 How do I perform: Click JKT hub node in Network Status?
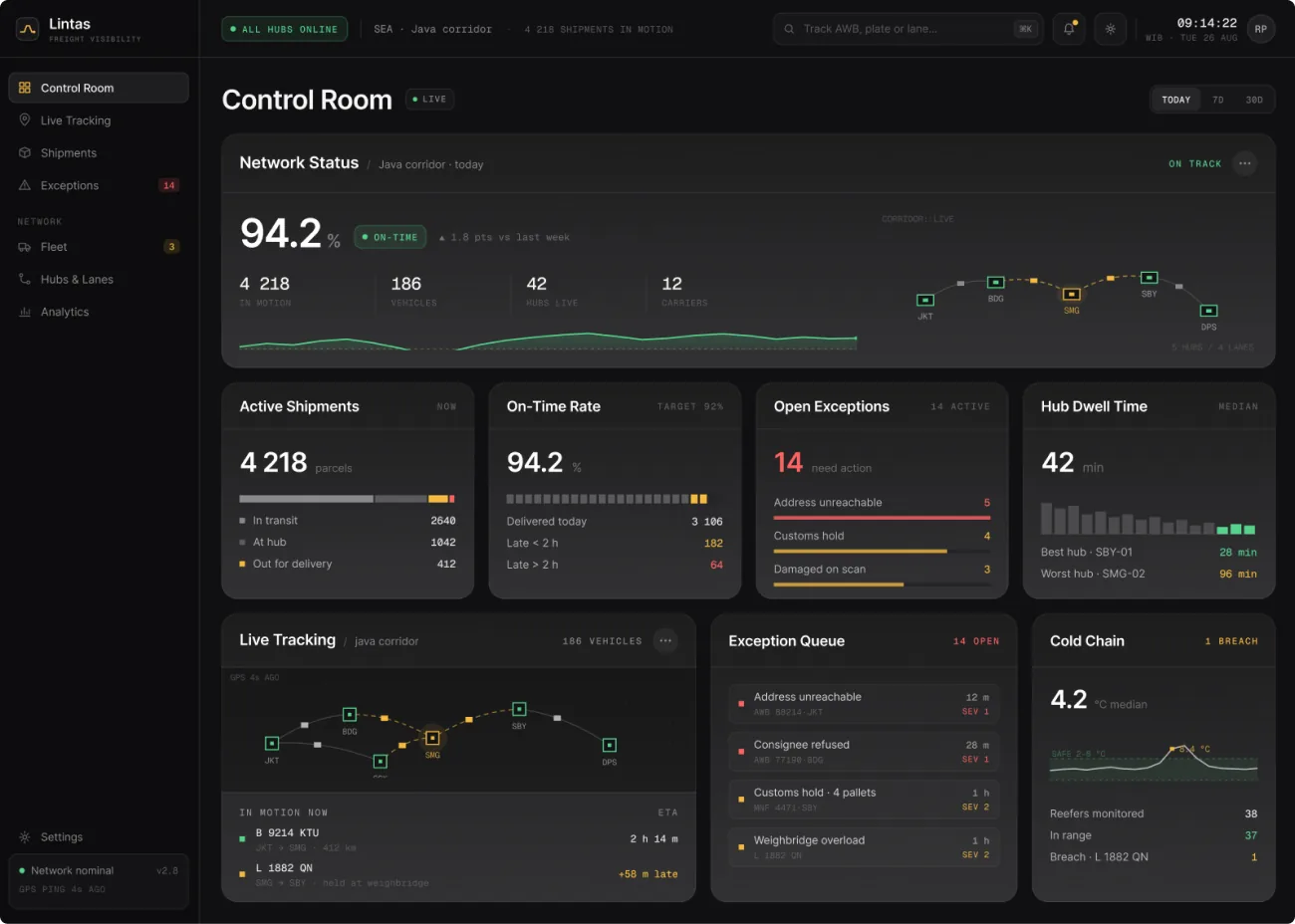click(x=925, y=300)
